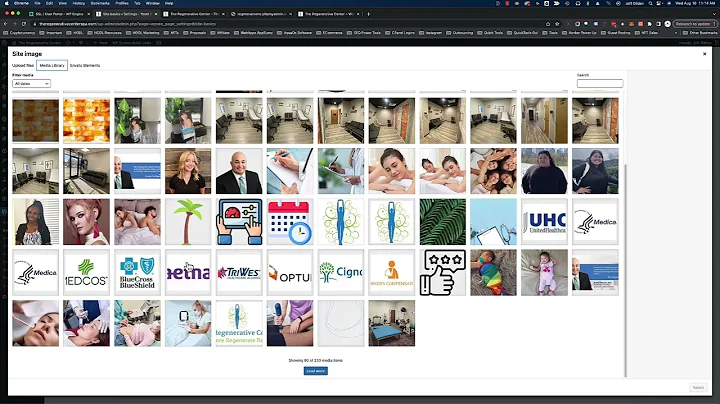Image resolution: width=720 pixels, height=404 pixels.
Task: Open the Profiles menu
Action: pos(122,3)
